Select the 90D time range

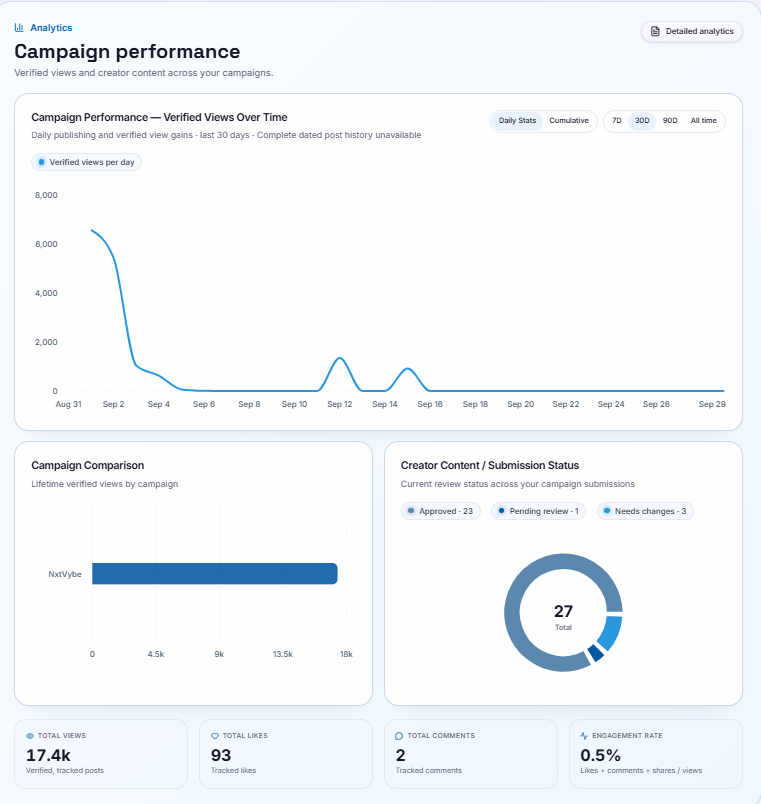(x=670, y=120)
